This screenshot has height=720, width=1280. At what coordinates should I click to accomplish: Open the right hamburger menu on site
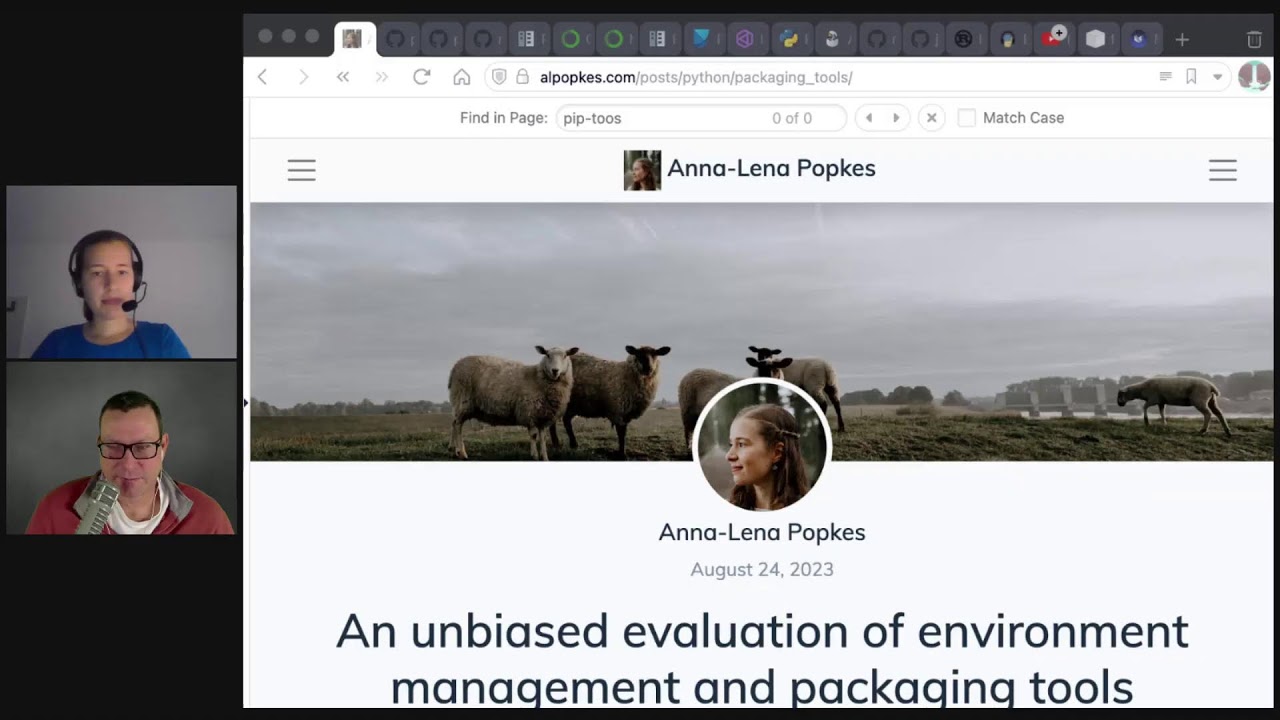[1222, 170]
